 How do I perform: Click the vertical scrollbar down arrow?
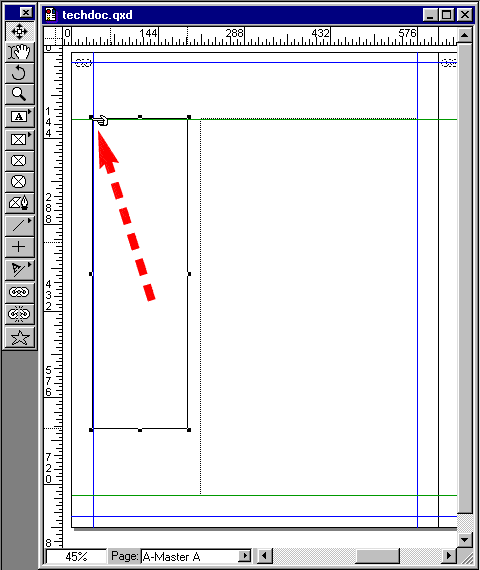coord(464,540)
